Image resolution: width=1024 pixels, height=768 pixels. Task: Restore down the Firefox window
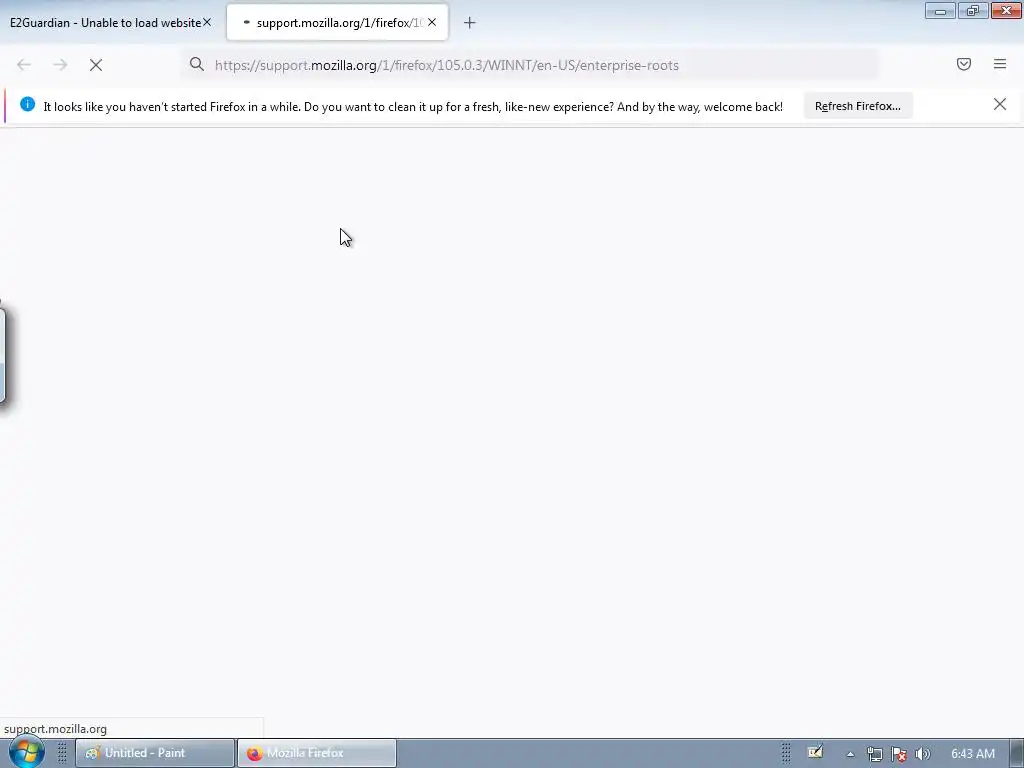tap(973, 10)
